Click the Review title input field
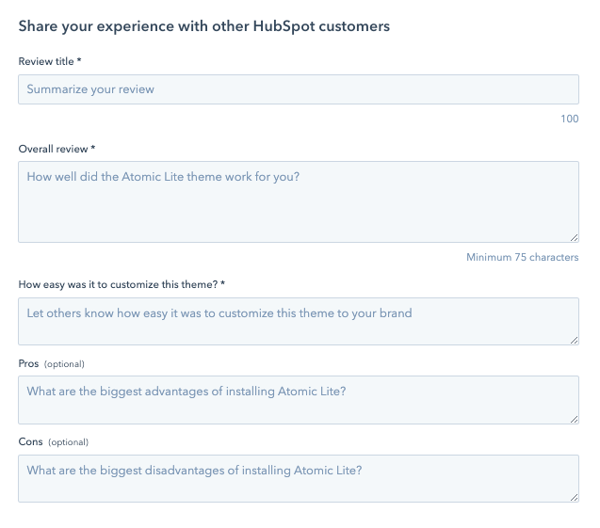This screenshot has width=600, height=528. [298, 89]
